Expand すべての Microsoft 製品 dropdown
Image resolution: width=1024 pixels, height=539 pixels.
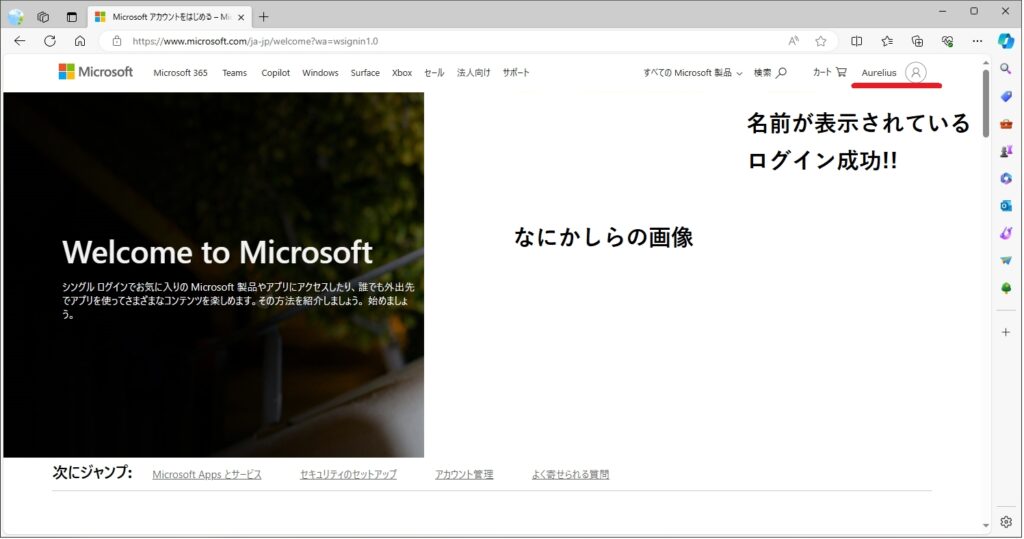tap(692, 73)
